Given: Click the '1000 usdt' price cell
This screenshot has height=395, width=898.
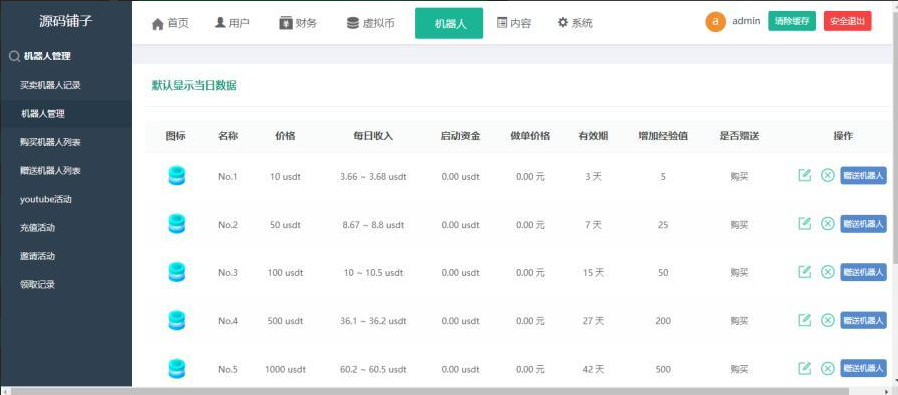Looking at the screenshot, I should (x=285, y=369).
